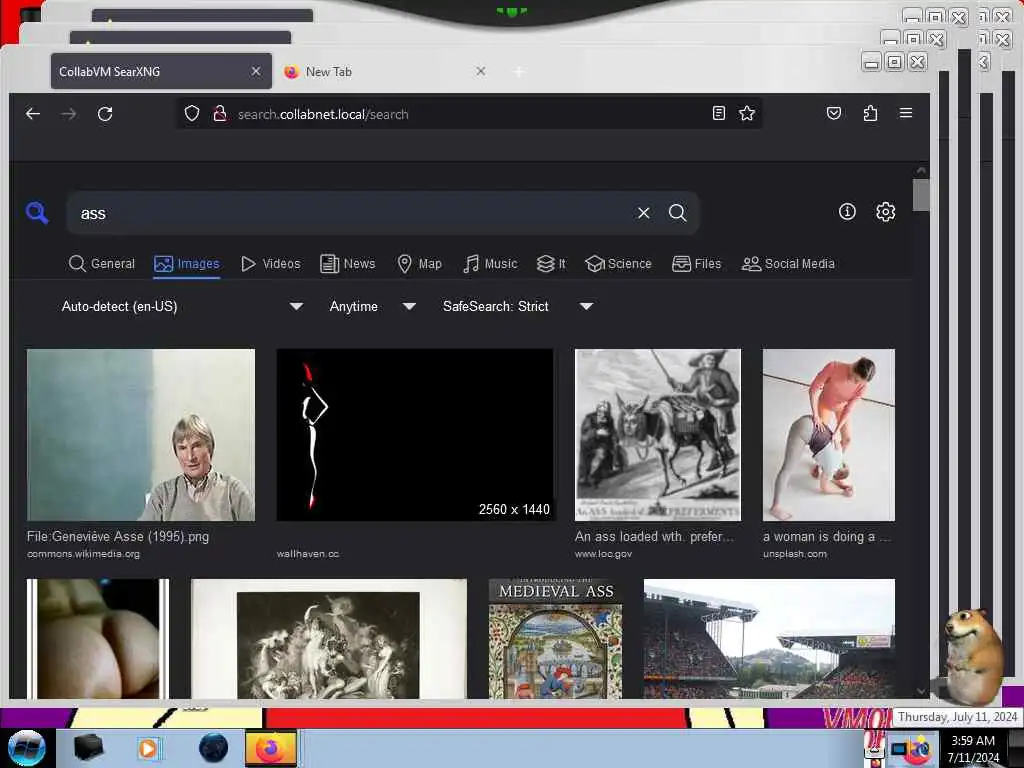Open the Medieval Ass book cover thumbnail
The image size is (1024, 768).
[x=555, y=639]
